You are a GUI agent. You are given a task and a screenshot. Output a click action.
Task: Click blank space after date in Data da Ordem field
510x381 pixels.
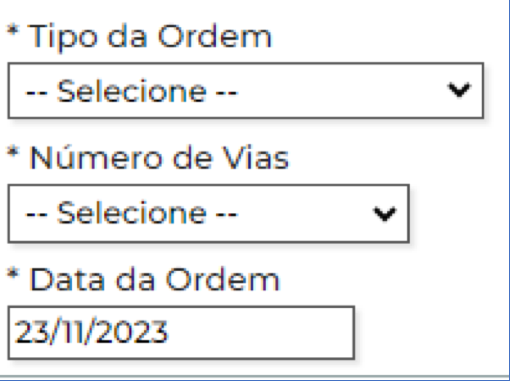[x=260, y=333]
